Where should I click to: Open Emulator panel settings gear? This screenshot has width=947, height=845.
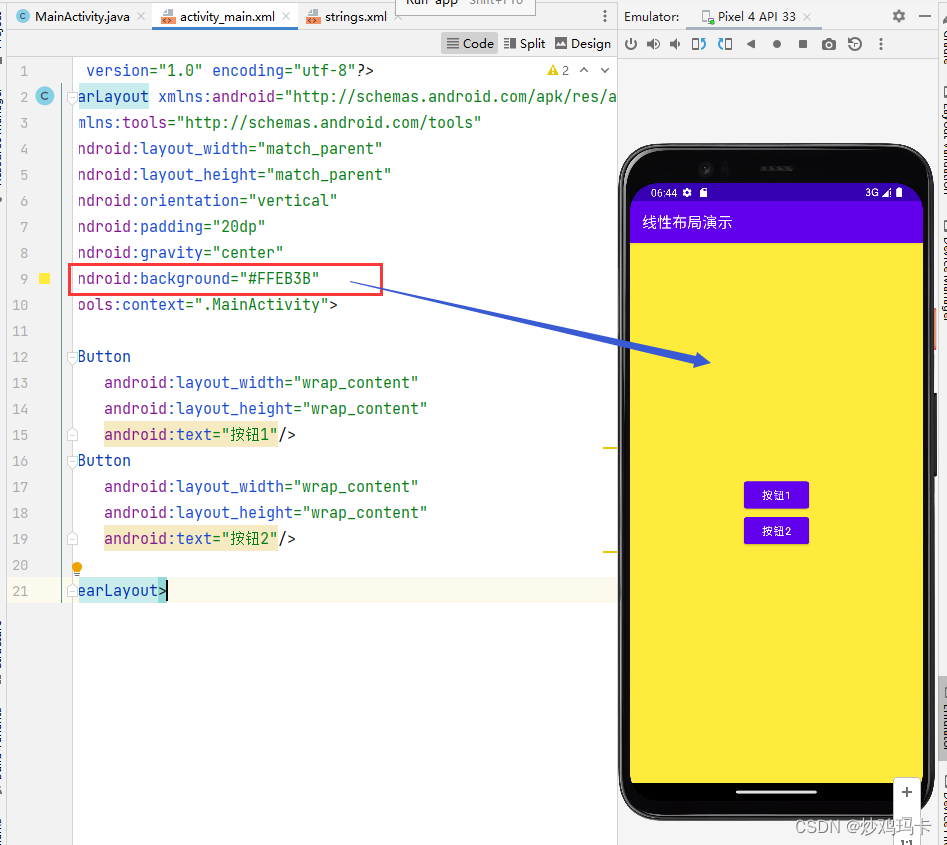899,16
